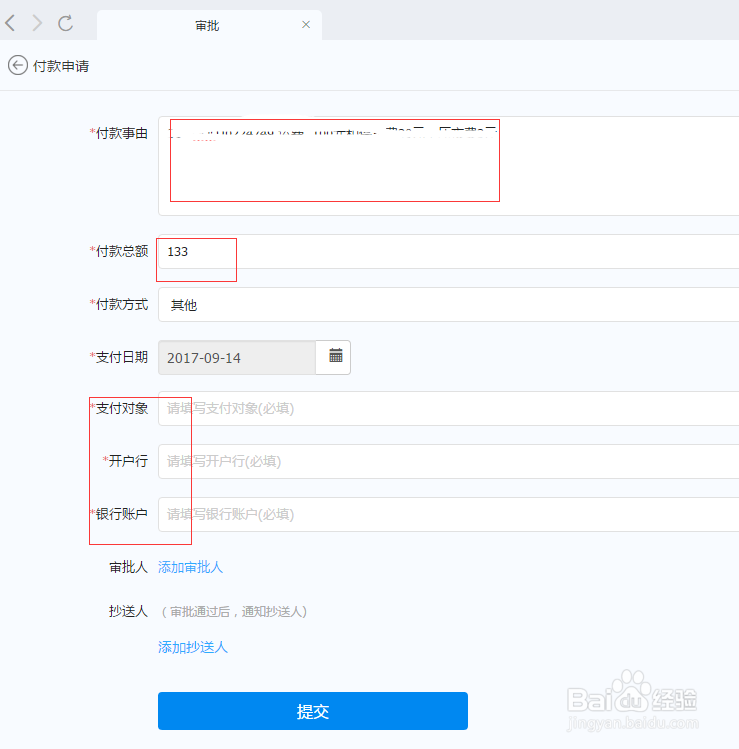This screenshot has width=739, height=749.
Task: Go back with the browser back arrow
Action: pyautogui.click(x=11, y=22)
